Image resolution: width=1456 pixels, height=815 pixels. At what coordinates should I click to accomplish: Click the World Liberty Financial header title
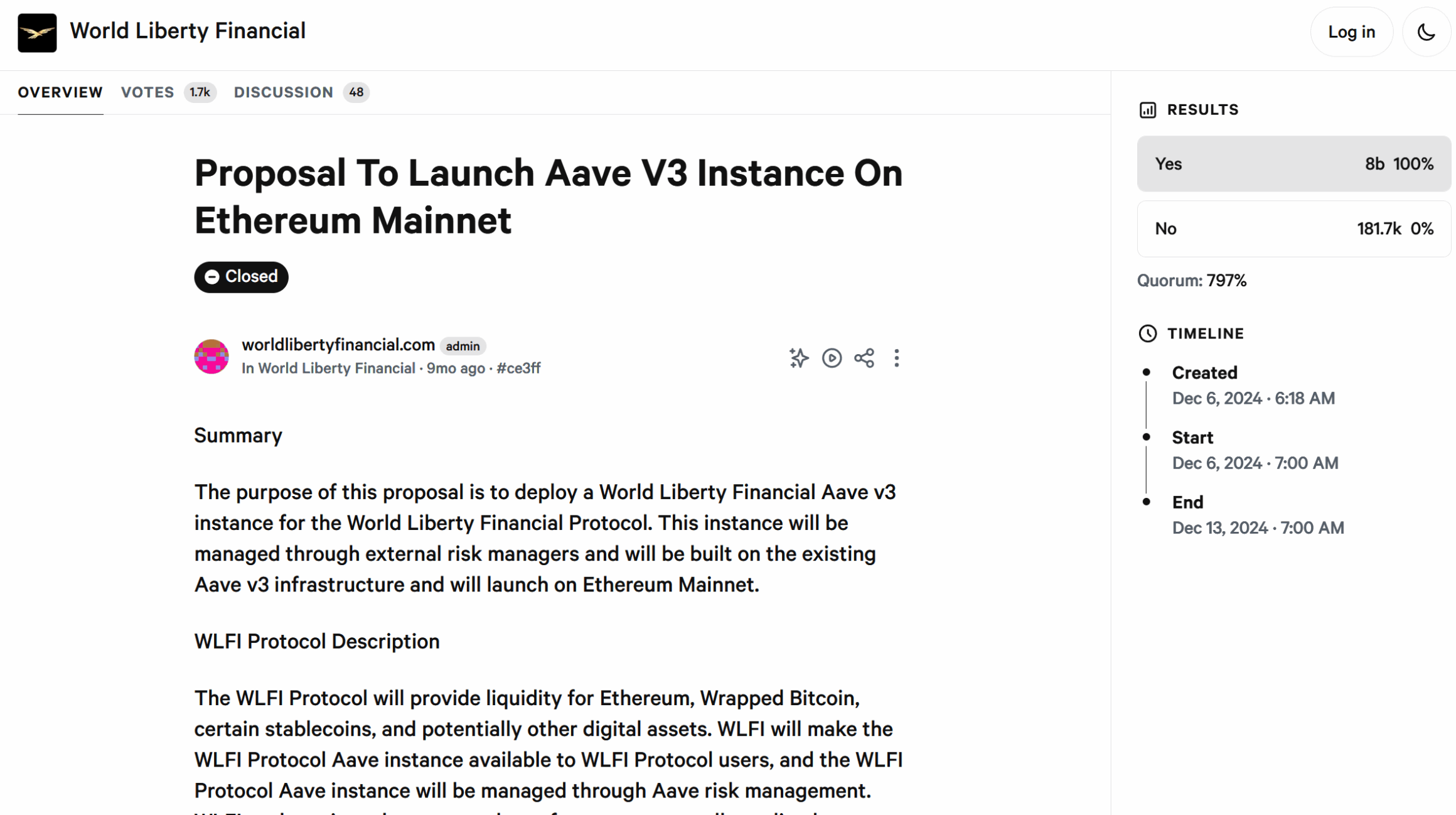[188, 31]
